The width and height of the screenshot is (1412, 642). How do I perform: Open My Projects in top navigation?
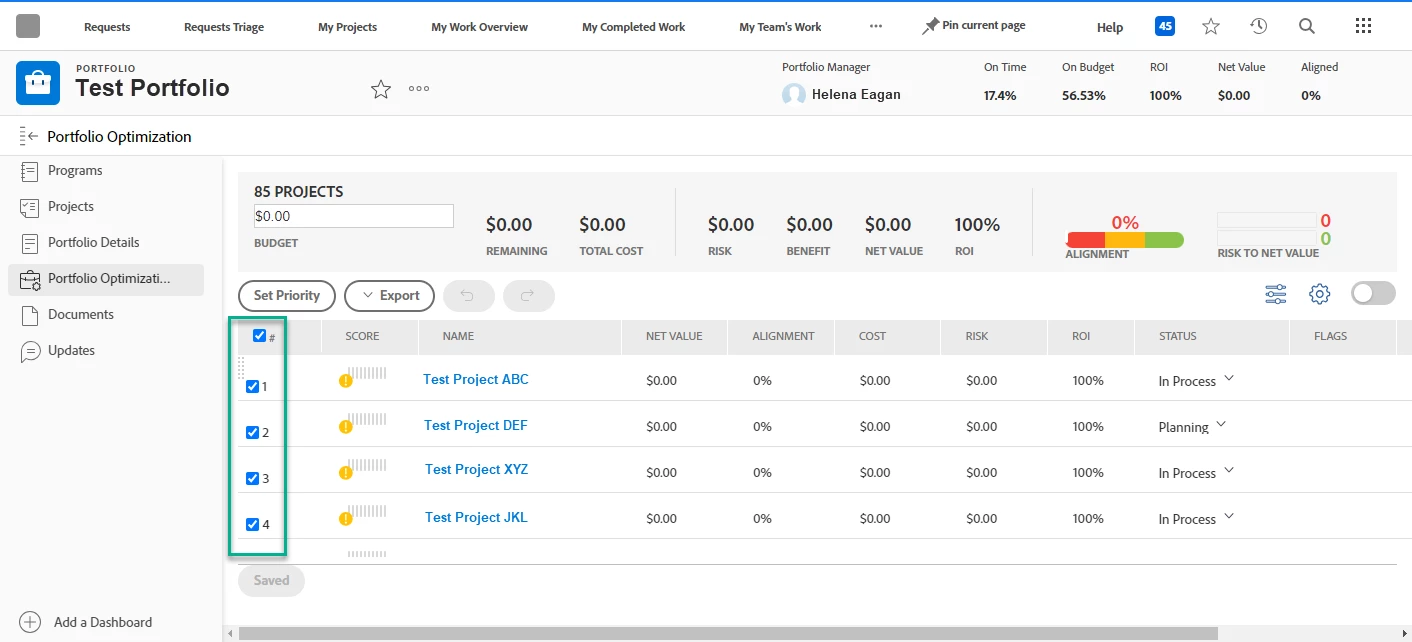[348, 27]
